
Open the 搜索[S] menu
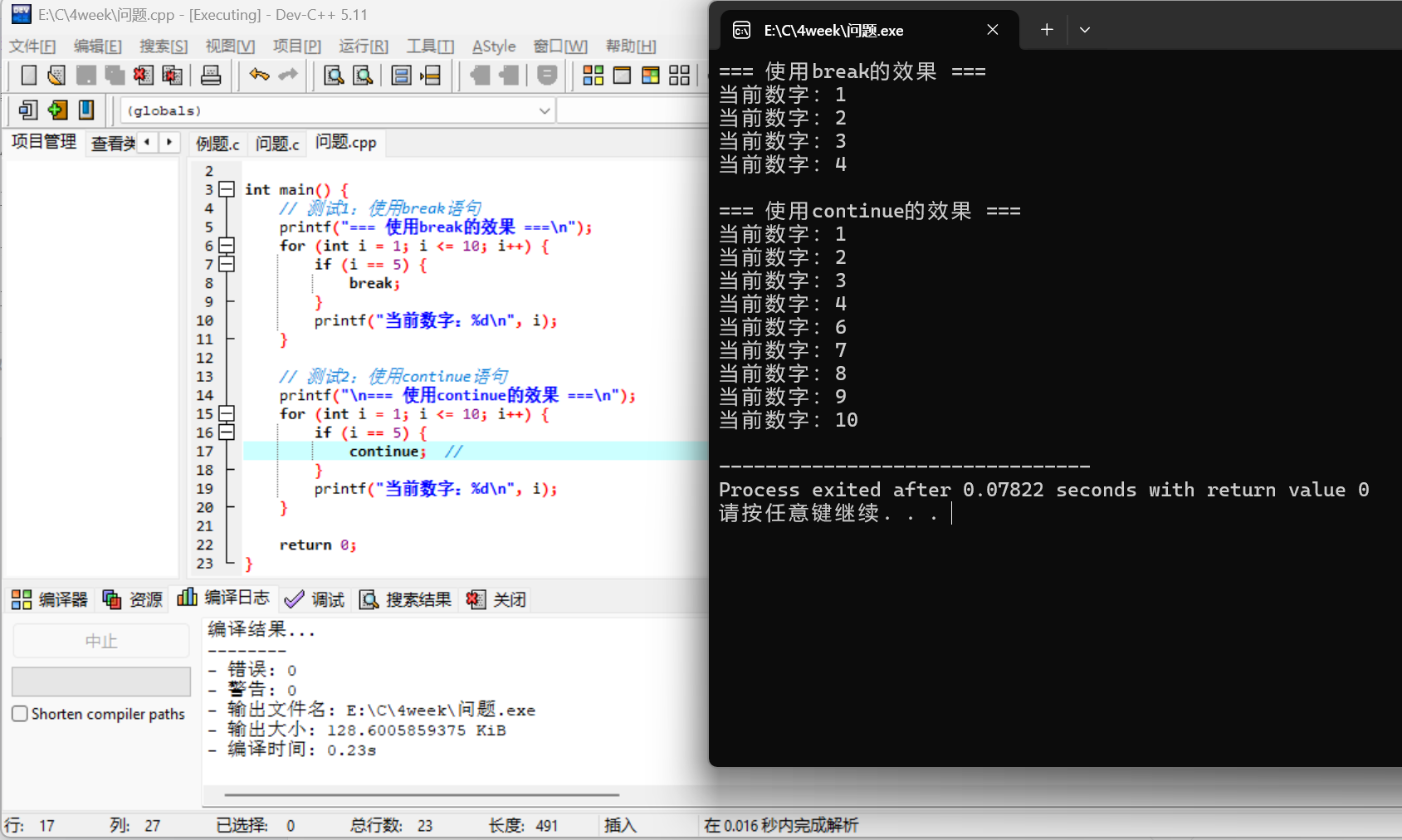164,46
